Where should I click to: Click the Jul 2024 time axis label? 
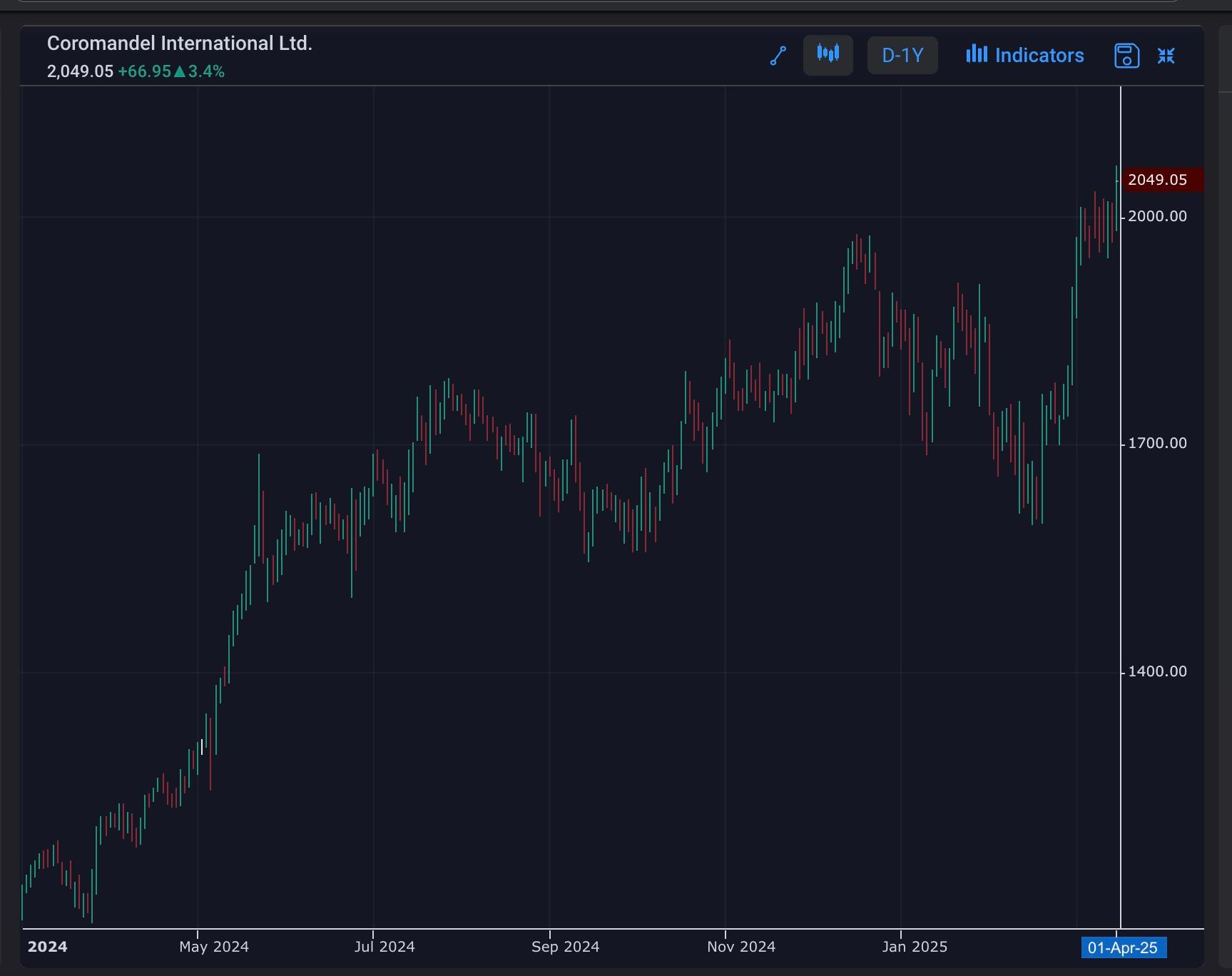(385, 947)
